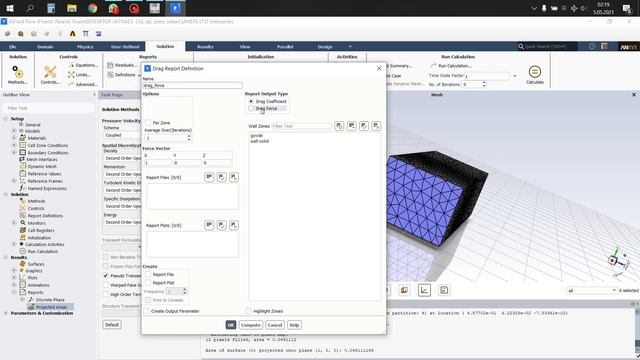The width and height of the screenshot is (640, 360).
Task: Expand Parameters & Customization node
Action: click(x=6, y=313)
